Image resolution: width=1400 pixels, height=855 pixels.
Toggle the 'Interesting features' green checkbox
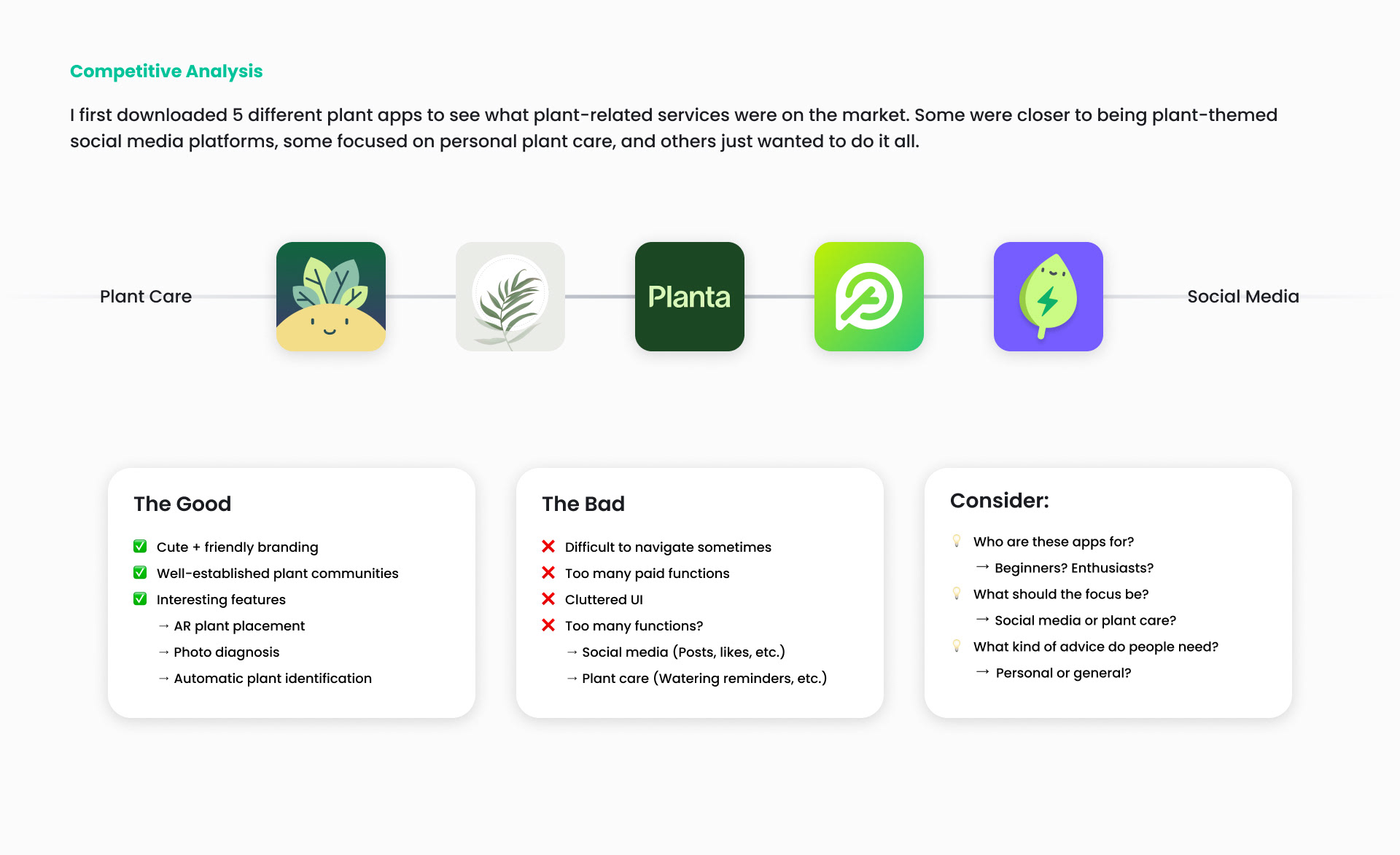click(x=140, y=598)
